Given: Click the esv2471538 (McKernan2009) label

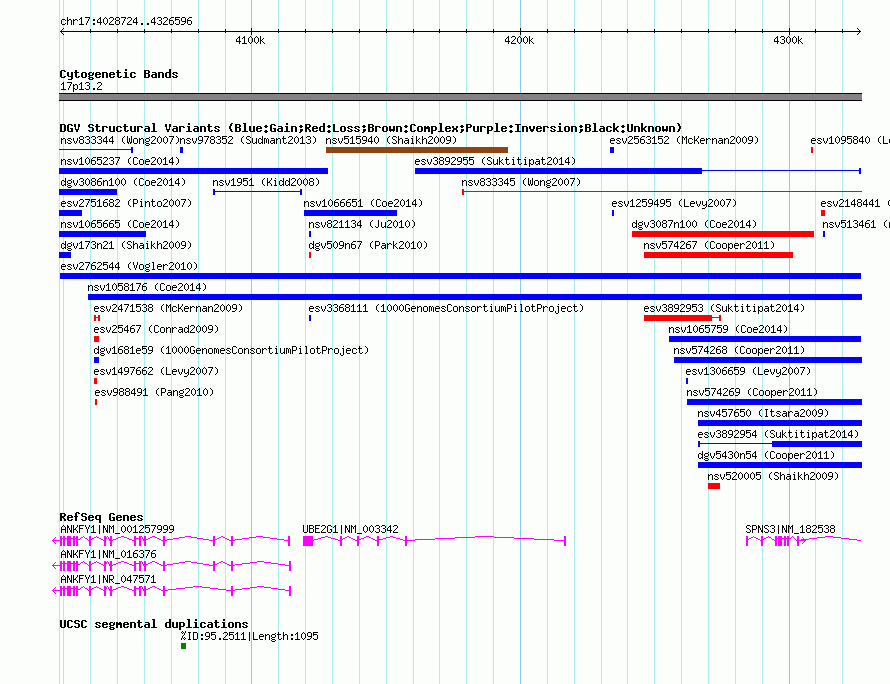Looking at the screenshot, I should pos(168,308).
